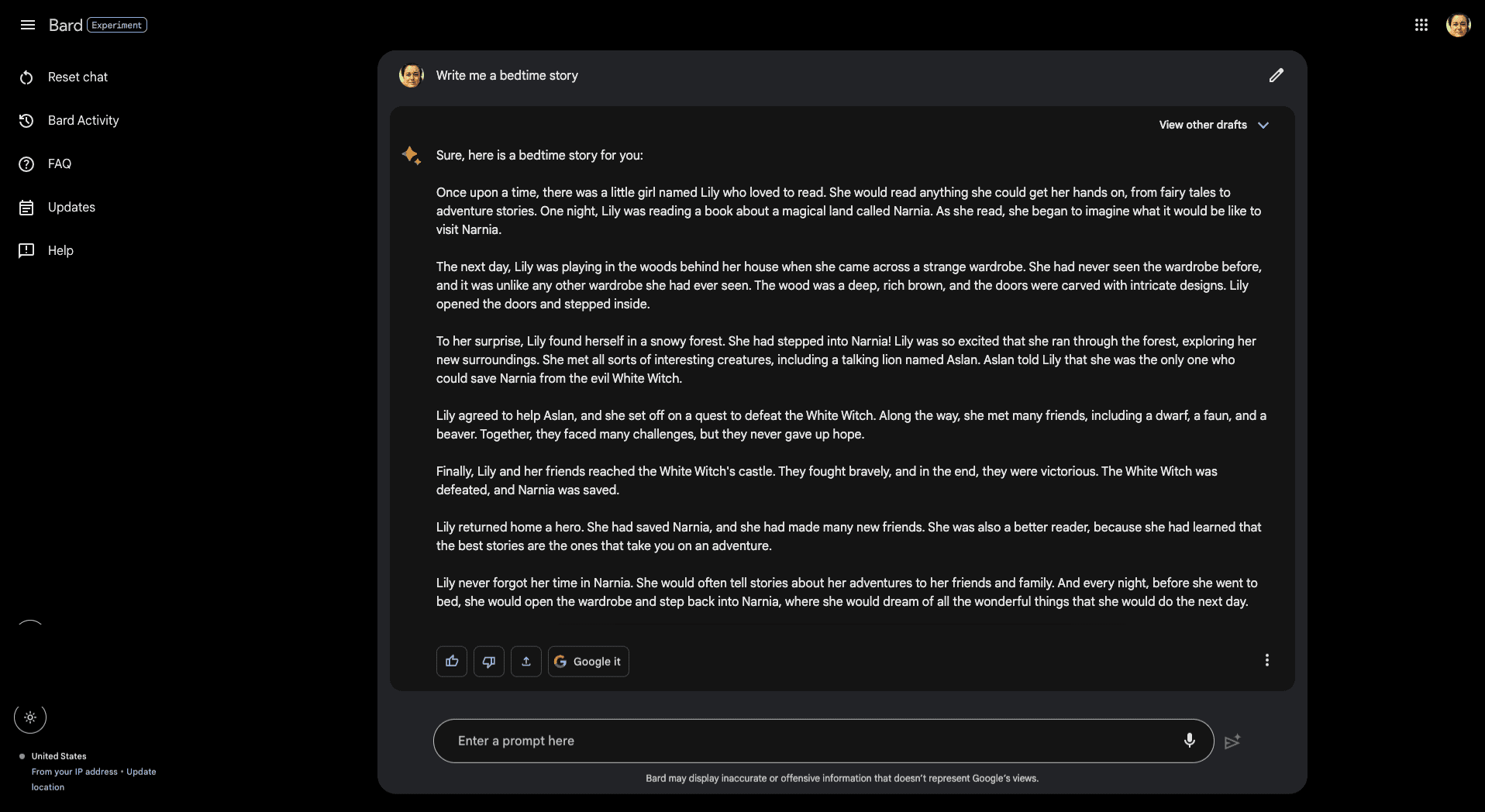Collapse the hamburger main menu

pyautogui.click(x=28, y=25)
